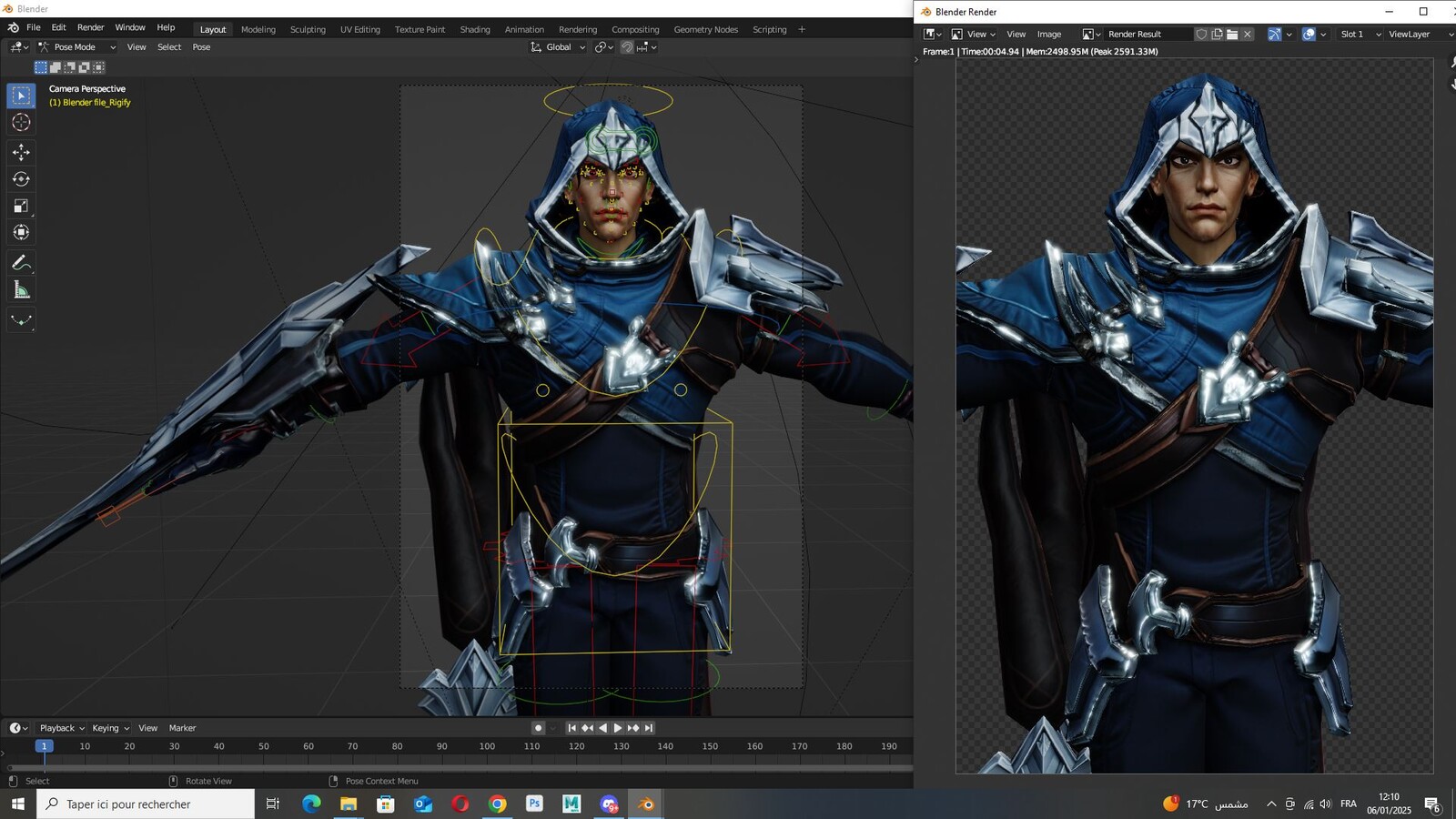Image resolution: width=1456 pixels, height=819 pixels.
Task: Open the image browse dropdown beside Render Result
Action: coord(1091,34)
